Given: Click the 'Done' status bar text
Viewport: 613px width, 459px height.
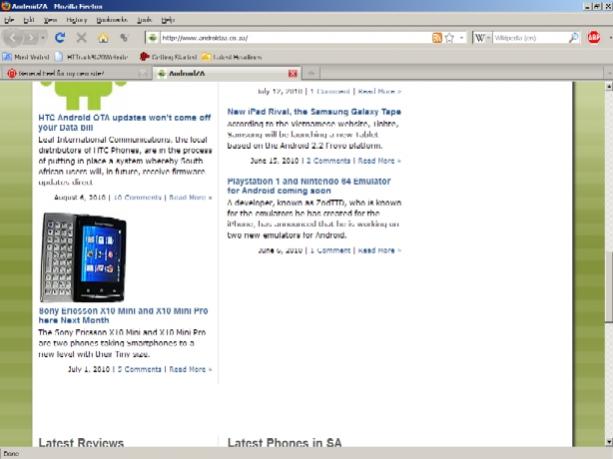Looking at the screenshot, I should [x=11, y=454].
